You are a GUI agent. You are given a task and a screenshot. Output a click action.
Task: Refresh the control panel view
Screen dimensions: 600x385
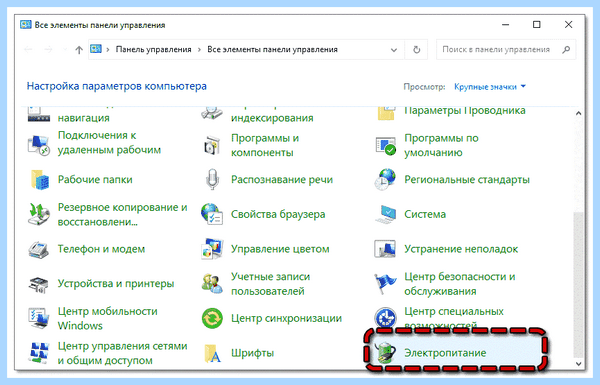pyautogui.click(x=416, y=49)
